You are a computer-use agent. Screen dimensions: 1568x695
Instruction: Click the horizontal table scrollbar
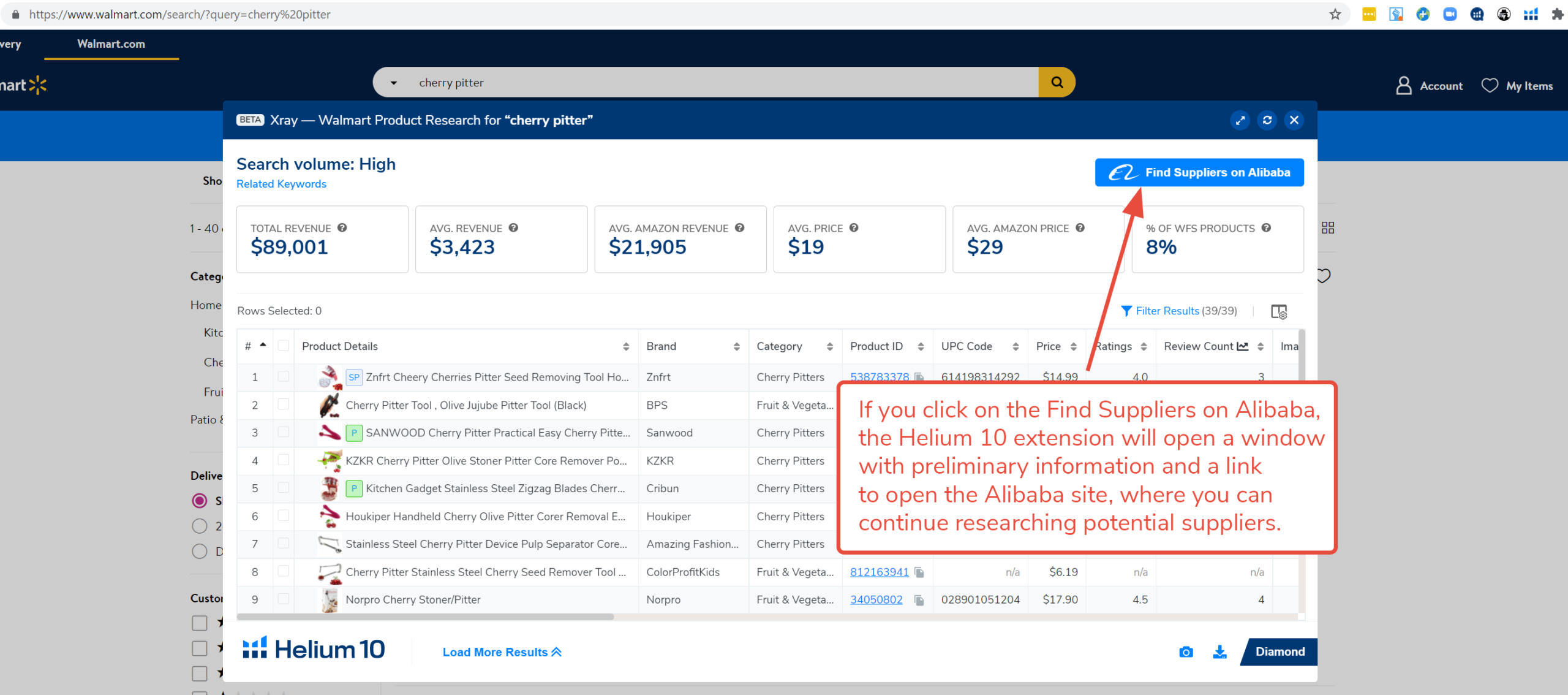[x=425, y=617]
